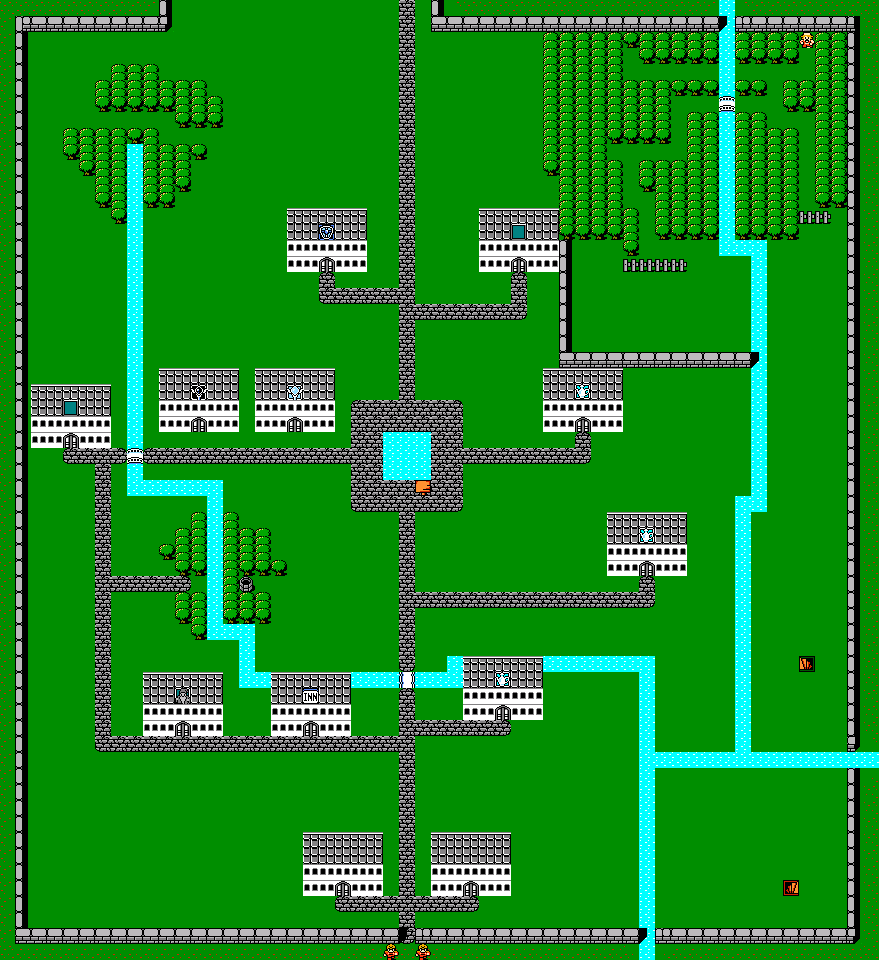The height and width of the screenshot is (960, 879).
Task: Click the white bridge in the northeast forest
Action: (727, 103)
